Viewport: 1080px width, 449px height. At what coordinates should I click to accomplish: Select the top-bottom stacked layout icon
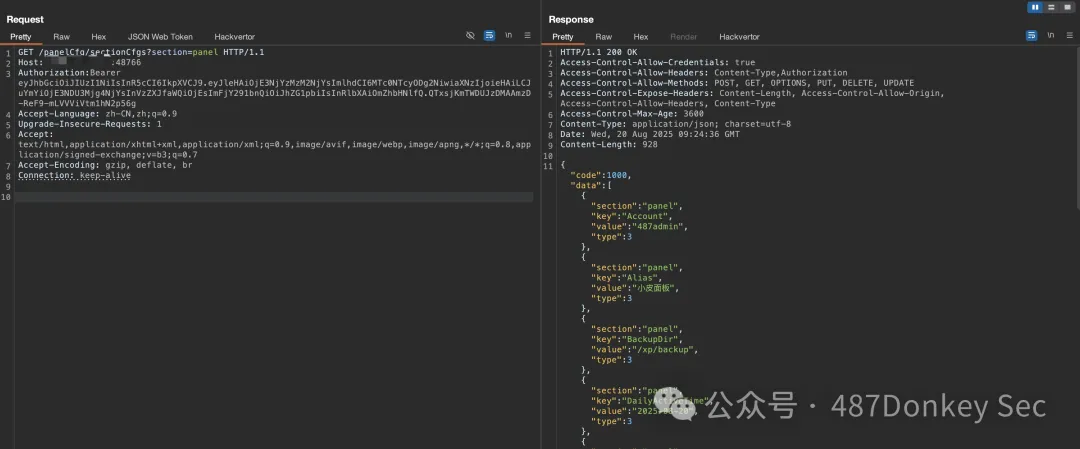(1051, 7)
